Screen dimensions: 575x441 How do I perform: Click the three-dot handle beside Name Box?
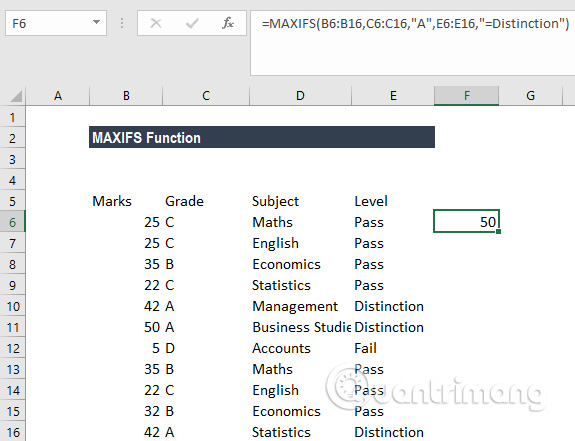(122, 23)
